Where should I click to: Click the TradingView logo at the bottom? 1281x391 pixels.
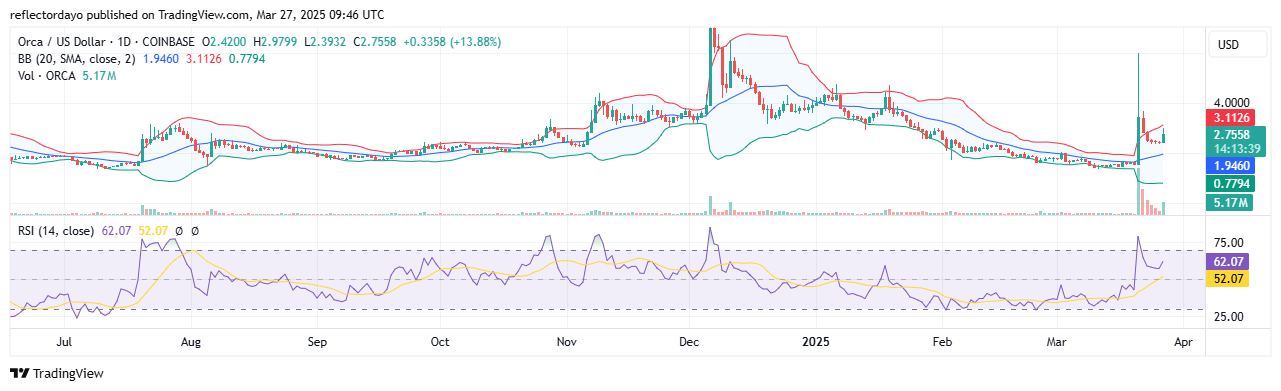(57, 373)
